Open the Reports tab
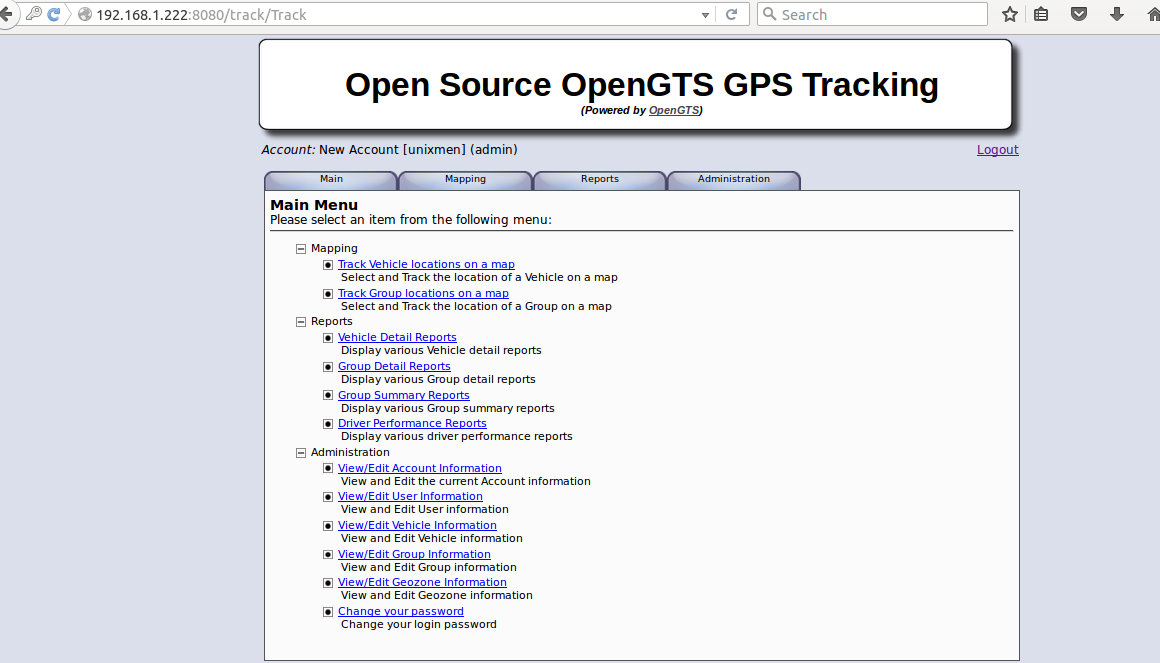This screenshot has width=1160, height=663. pos(600,180)
